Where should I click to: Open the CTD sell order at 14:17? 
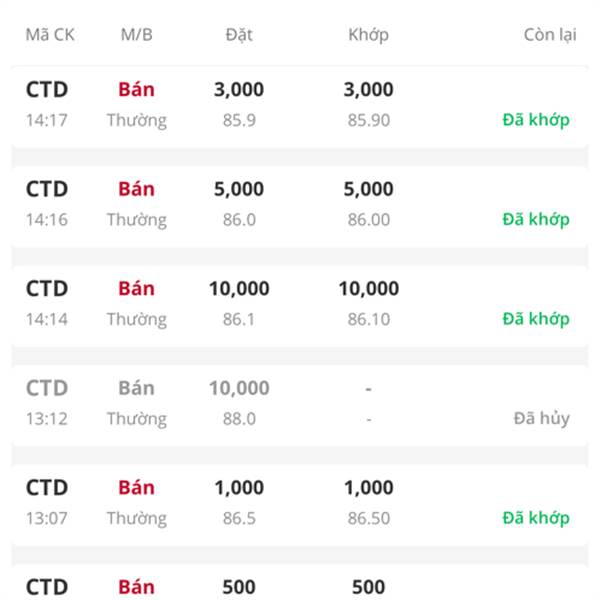pyautogui.click(x=300, y=106)
